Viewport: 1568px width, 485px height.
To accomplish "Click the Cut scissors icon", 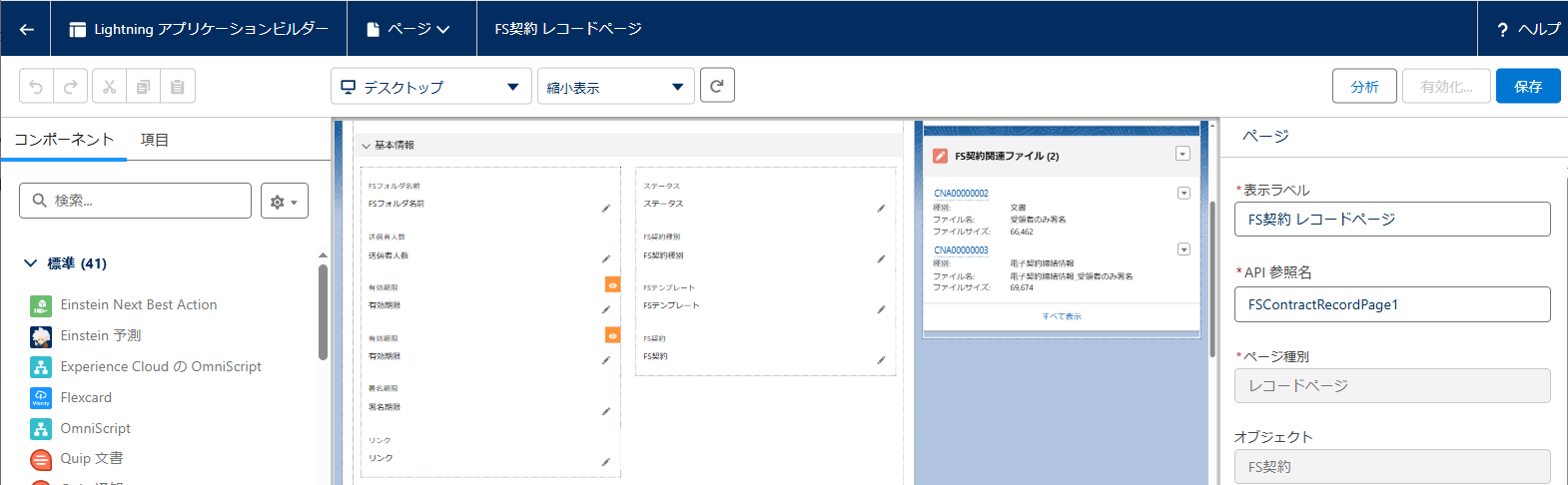I will (x=109, y=87).
